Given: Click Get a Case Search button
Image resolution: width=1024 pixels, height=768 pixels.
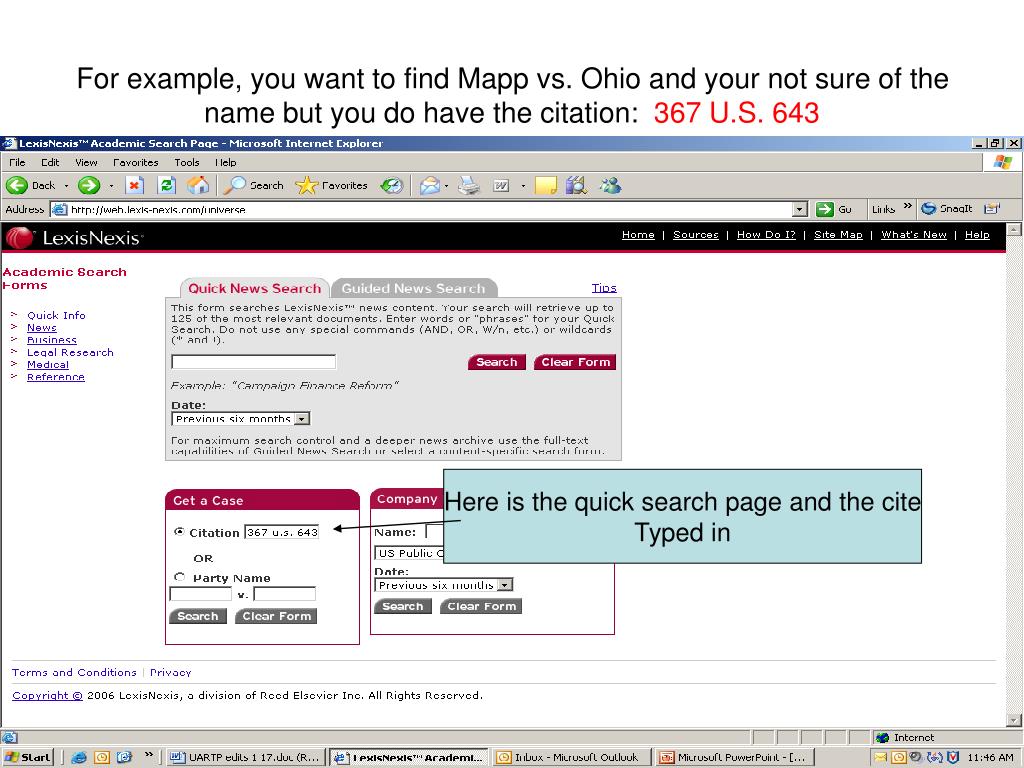Looking at the screenshot, I should point(198,616).
